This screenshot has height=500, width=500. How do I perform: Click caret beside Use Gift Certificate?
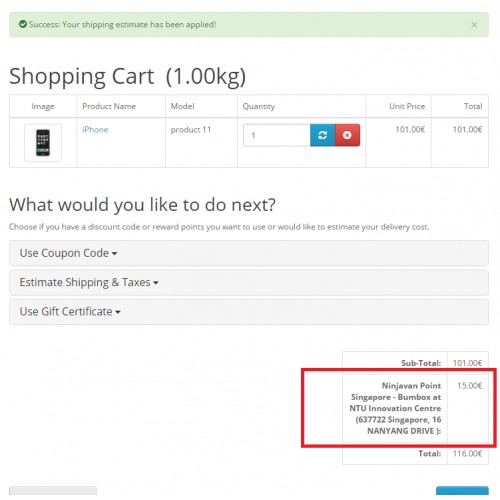coord(118,312)
